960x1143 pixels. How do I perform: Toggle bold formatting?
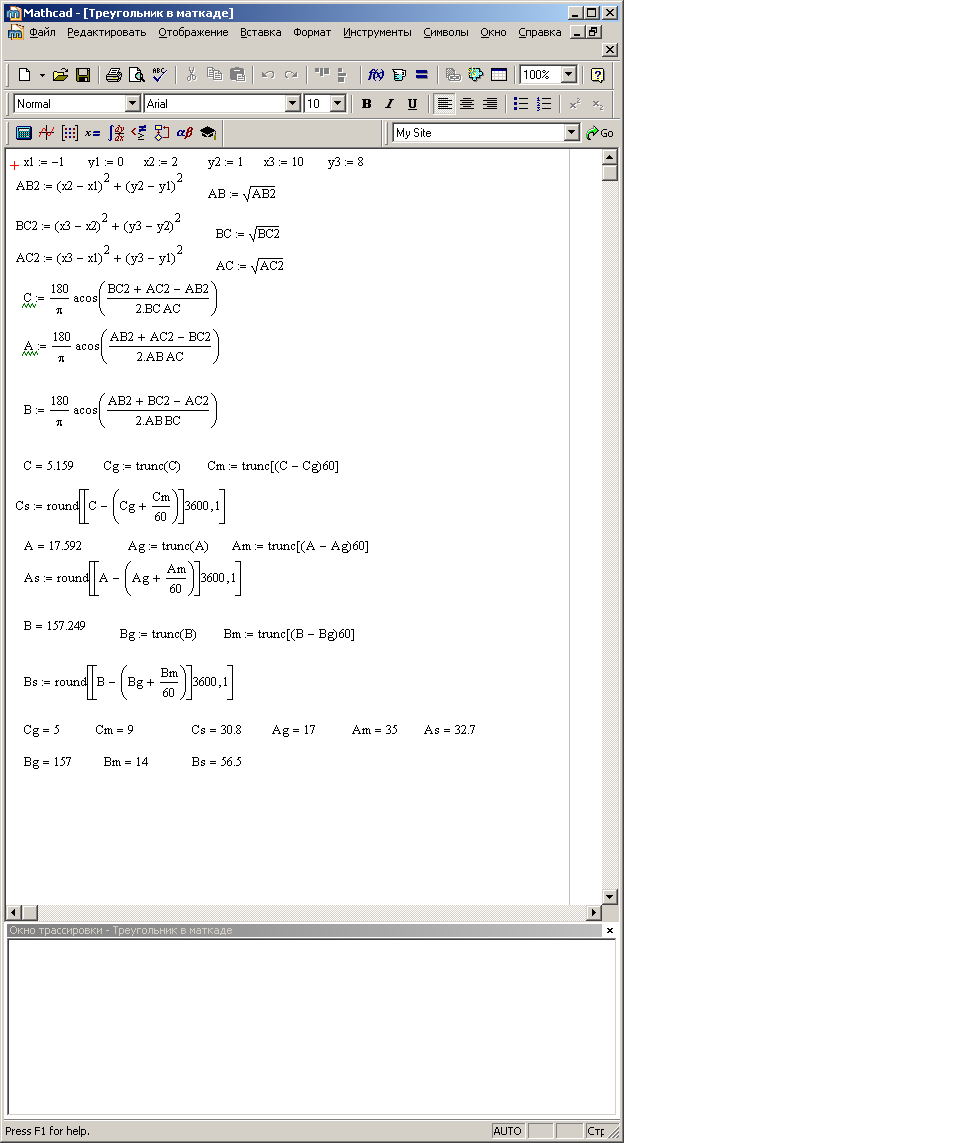[367, 104]
